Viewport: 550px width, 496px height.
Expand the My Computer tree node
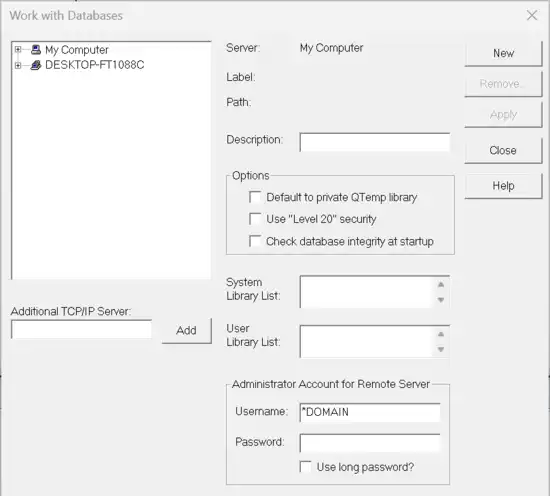click(18, 49)
